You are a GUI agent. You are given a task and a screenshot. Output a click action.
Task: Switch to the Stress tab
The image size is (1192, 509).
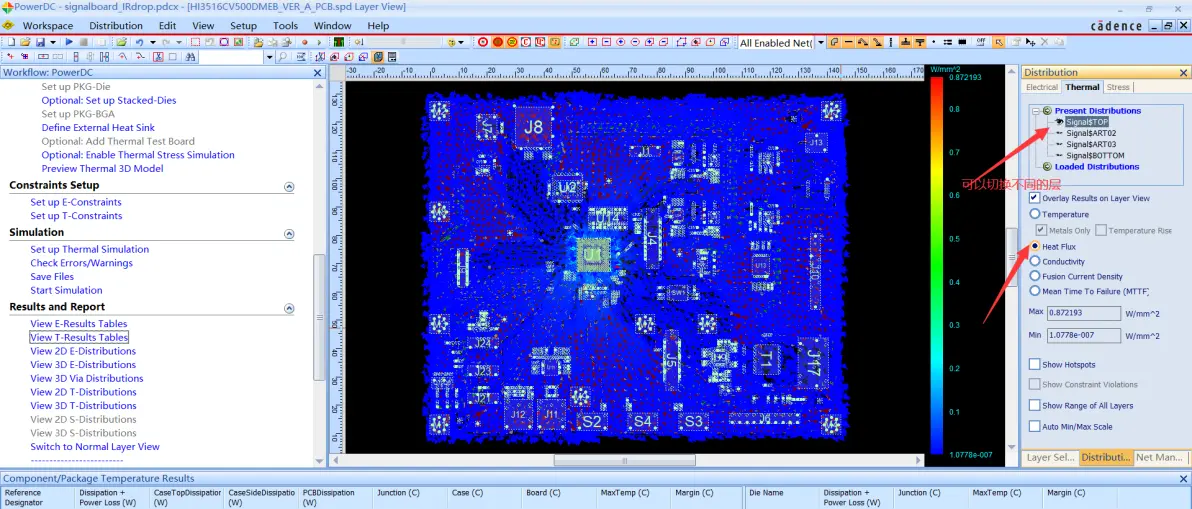click(1118, 87)
